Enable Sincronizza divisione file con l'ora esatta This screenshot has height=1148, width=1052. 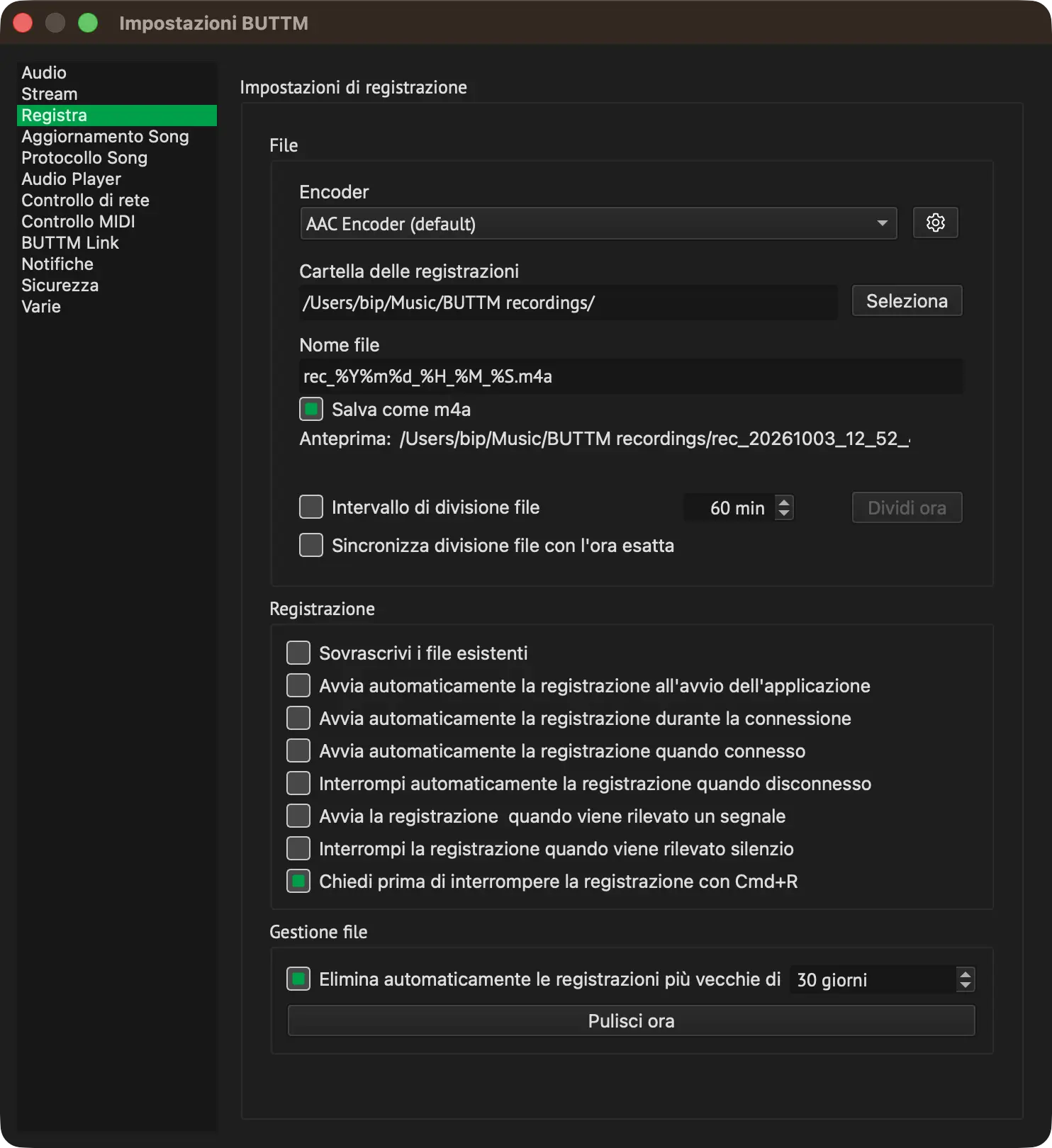(311, 546)
